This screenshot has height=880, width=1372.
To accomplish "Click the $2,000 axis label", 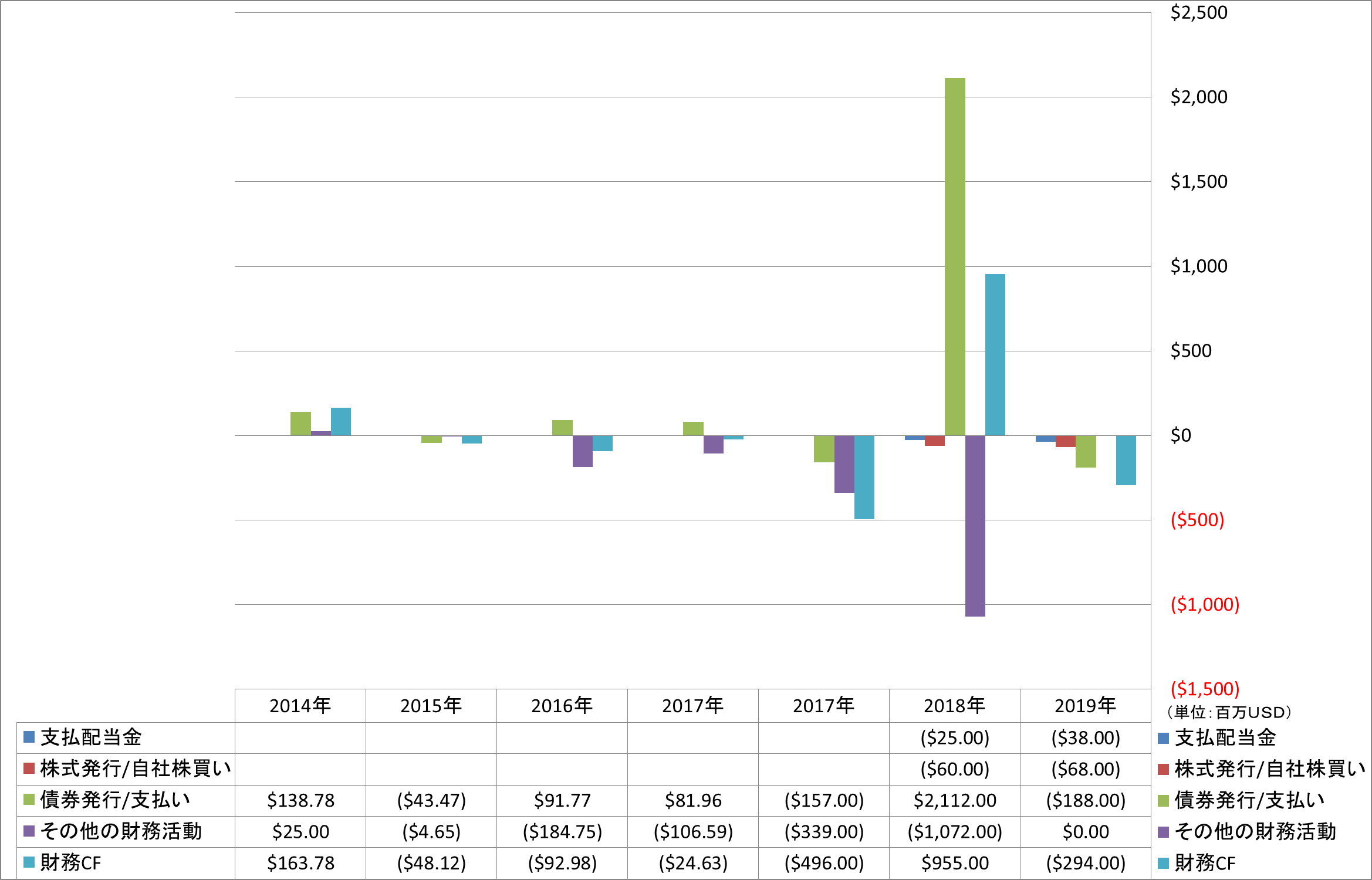I will click(1199, 97).
